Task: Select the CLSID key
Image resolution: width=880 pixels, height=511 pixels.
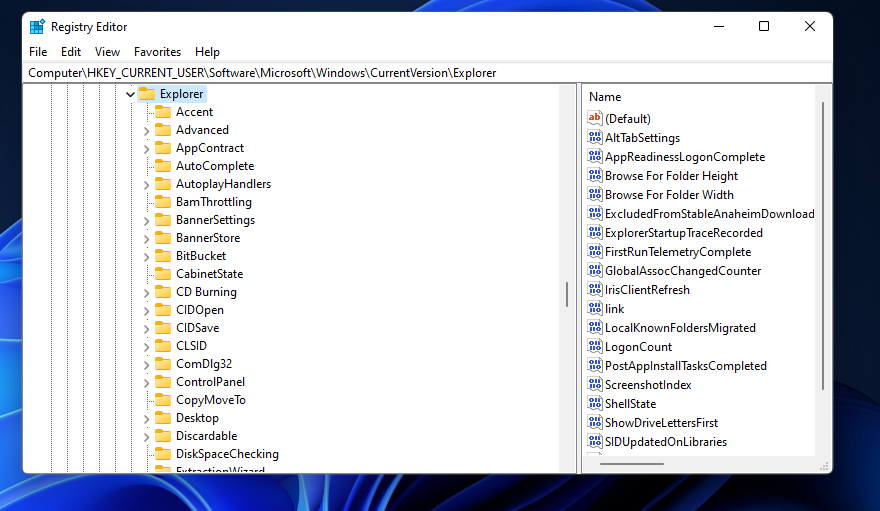Action: pyautogui.click(x=191, y=346)
